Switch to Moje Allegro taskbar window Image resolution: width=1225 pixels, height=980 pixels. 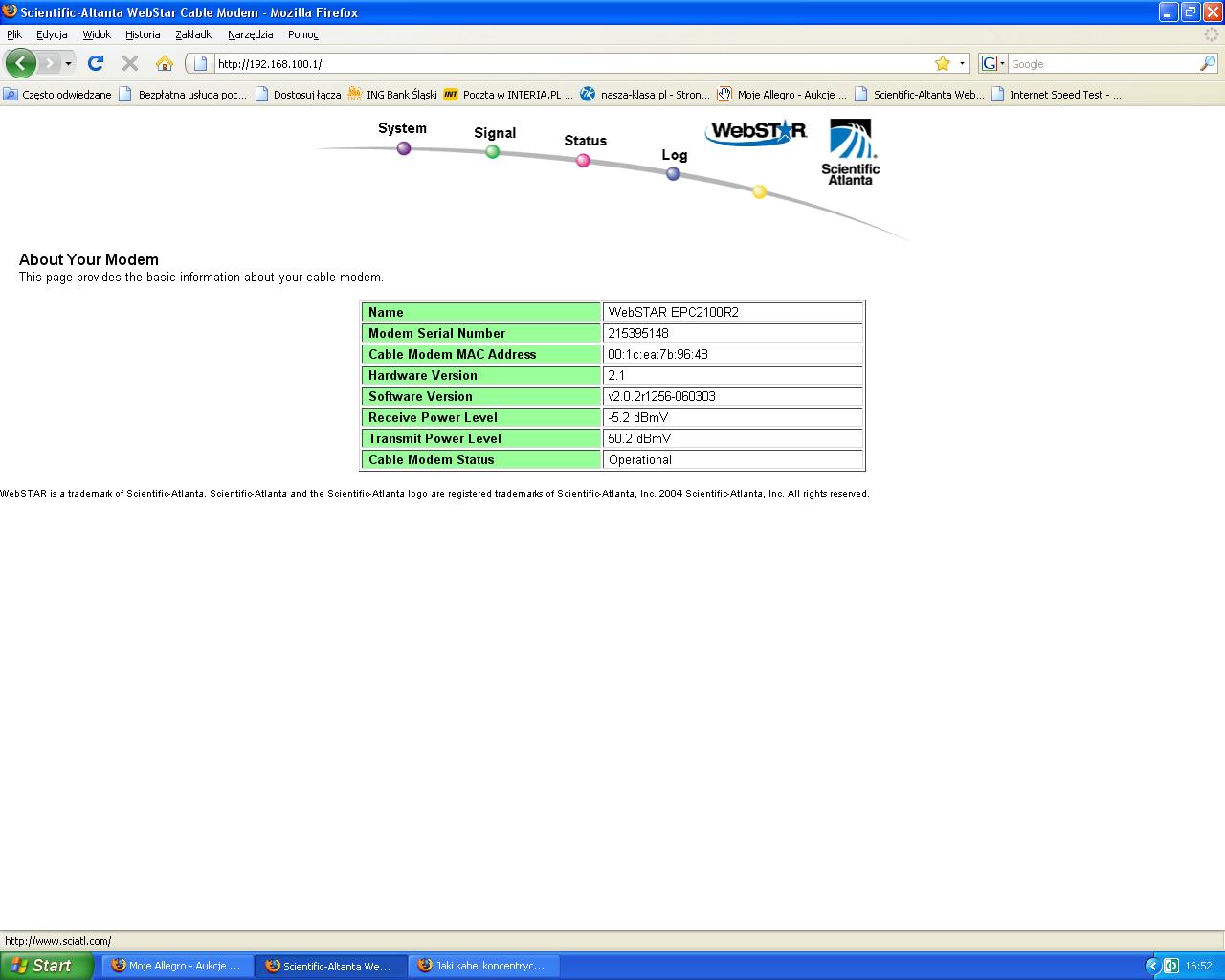[x=180, y=966]
